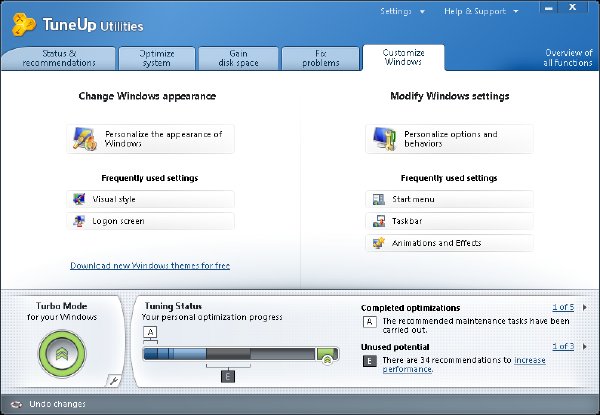This screenshot has height=415, width=600.
Task: Click the Turbo Mode heading
Action: pyautogui.click(x=62, y=306)
